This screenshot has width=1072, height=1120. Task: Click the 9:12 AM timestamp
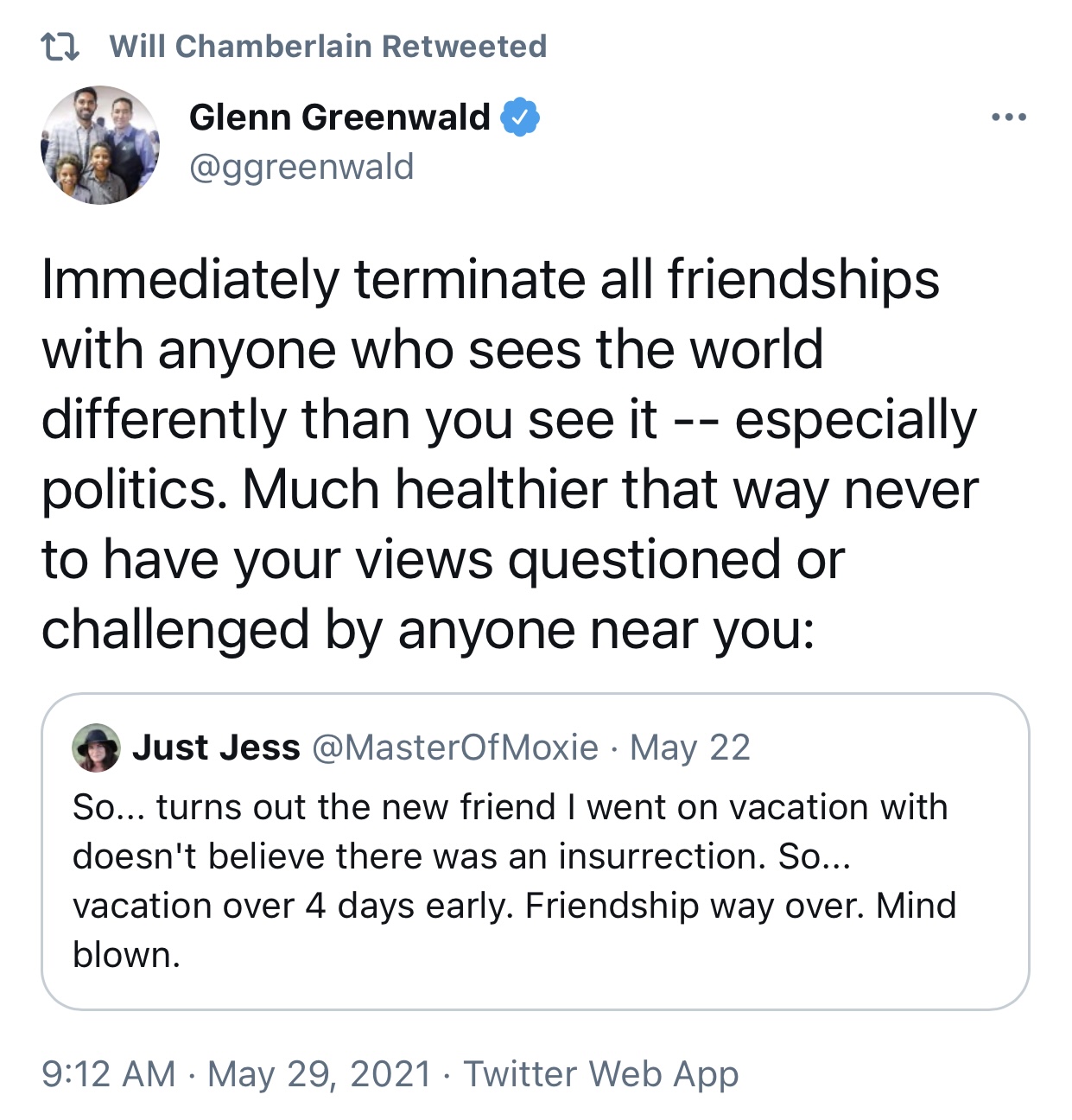[108, 1074]
